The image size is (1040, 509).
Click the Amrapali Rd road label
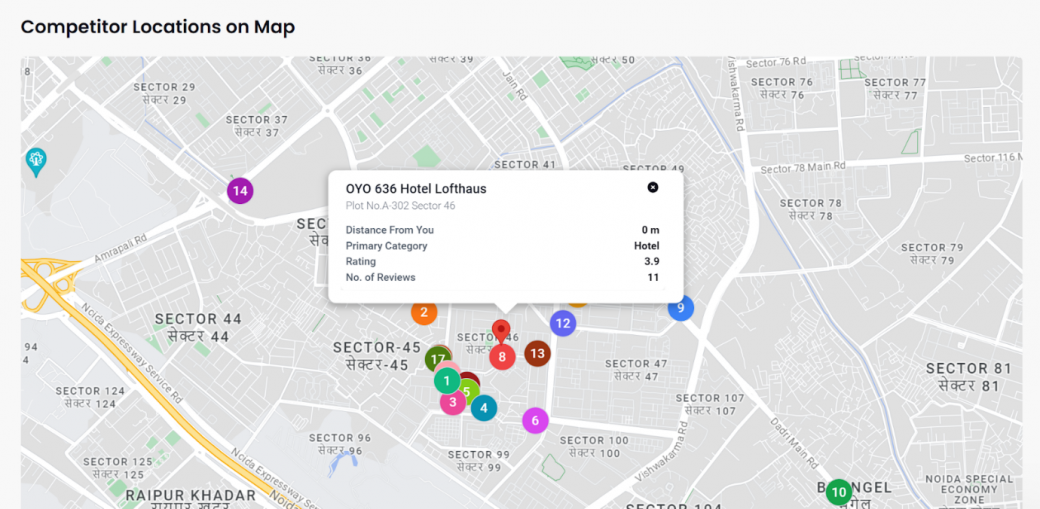120,249
